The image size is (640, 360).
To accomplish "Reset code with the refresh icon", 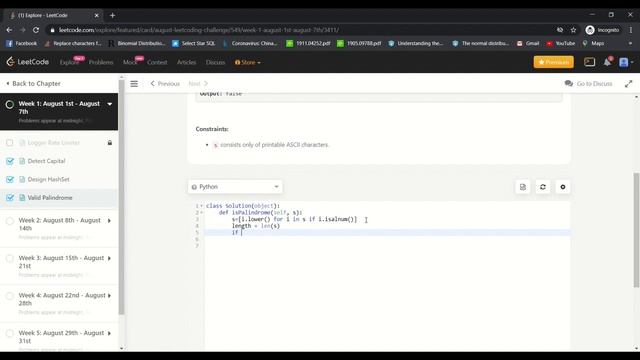I will [543, 187].
